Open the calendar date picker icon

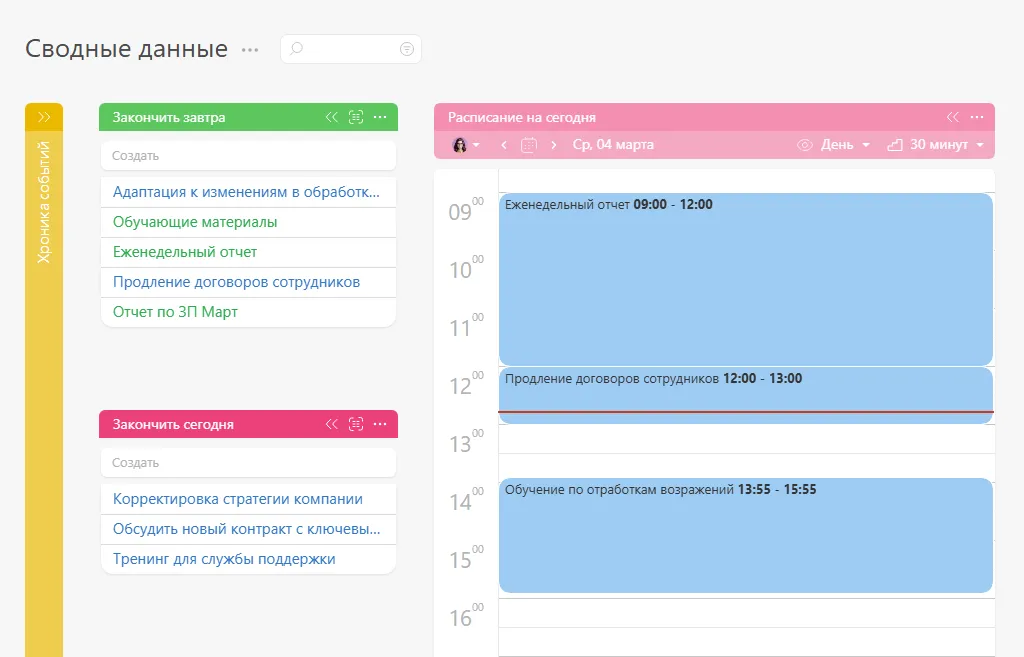(529, 145)
